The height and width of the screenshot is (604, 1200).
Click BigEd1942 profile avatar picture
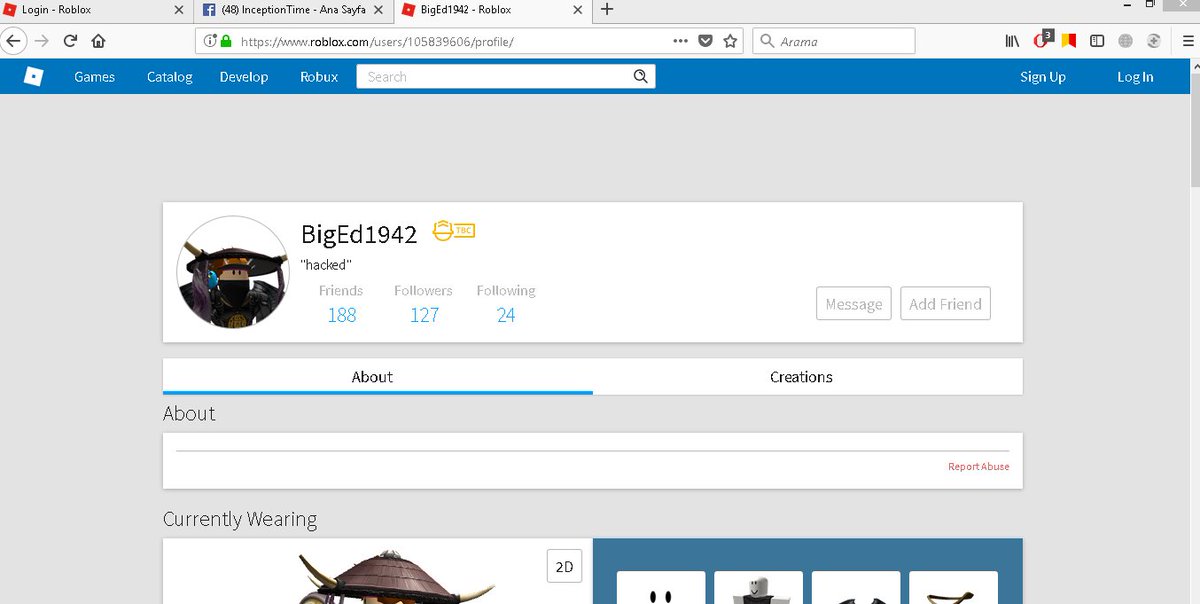232,270
